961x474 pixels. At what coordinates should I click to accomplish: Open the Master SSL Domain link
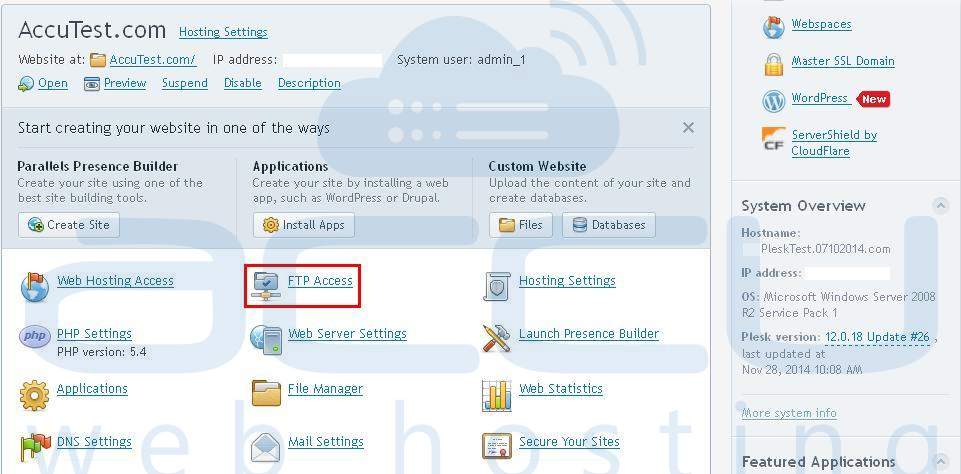point(843,61)
